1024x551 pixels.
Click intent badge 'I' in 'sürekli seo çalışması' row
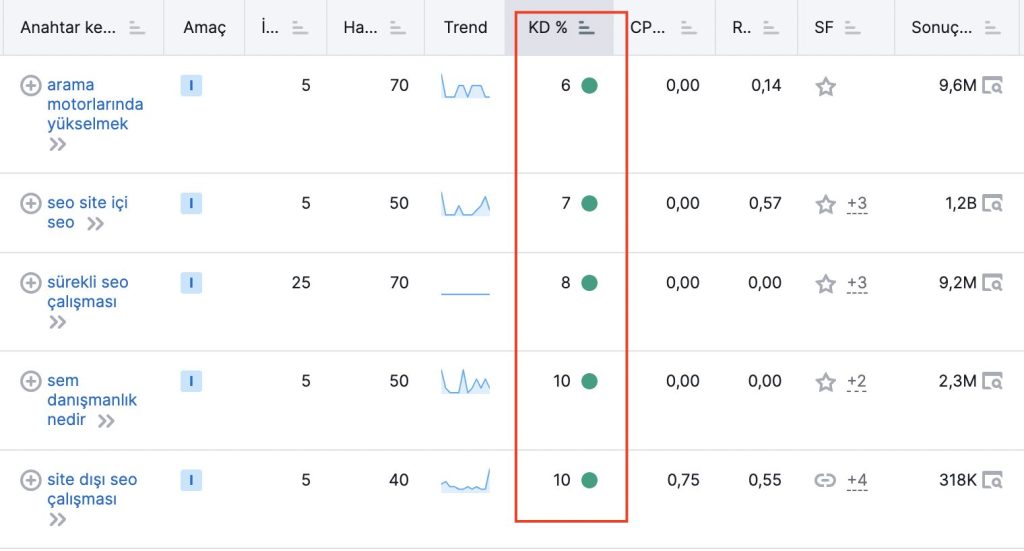(191, 283)
